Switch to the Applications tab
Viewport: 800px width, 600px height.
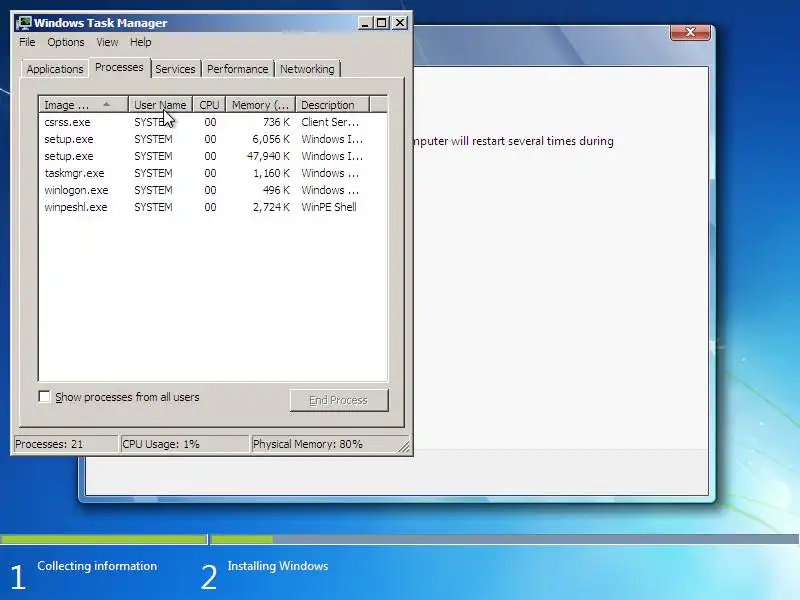[x=55, y=69]
